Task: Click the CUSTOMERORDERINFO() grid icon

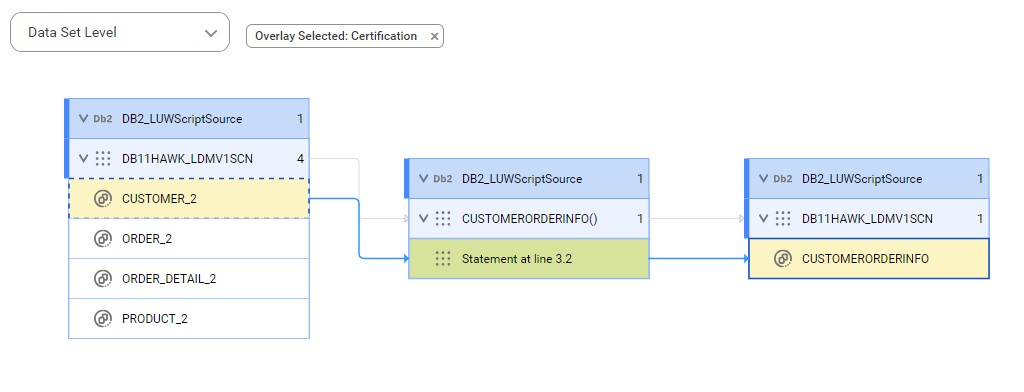Action: click(443, 219)
